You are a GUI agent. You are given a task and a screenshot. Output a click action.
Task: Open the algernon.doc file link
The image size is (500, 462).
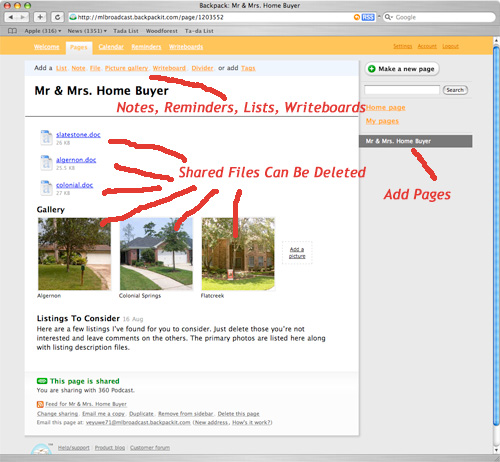(76, 160)
